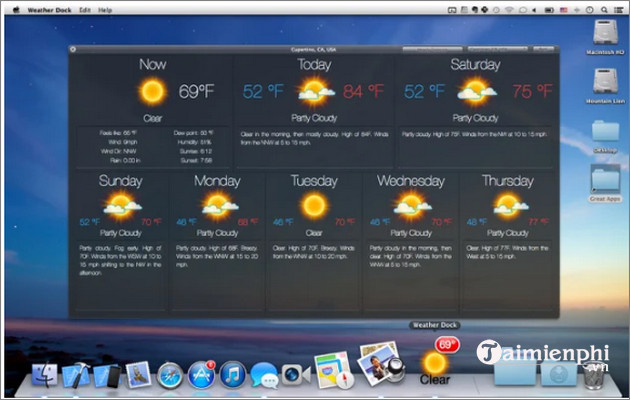The width and height of the screenshot is (630, 400).
Task: Click Thursday's weather icon
Action: (509, 205)
